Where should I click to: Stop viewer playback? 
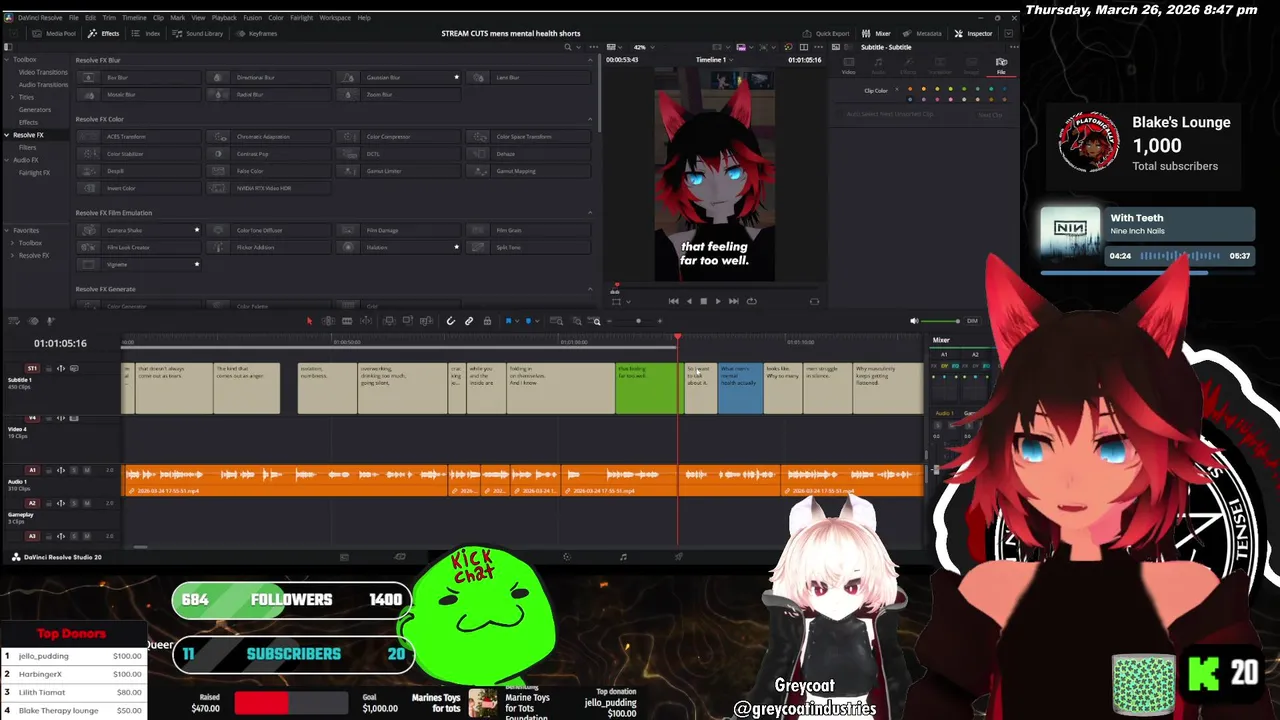pos(703,301)
